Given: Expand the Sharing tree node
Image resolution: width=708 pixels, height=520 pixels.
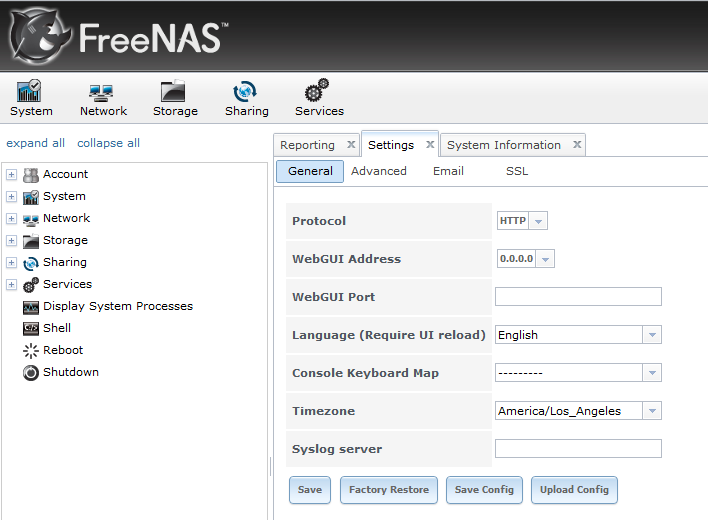Looking at the screenshot, I should point(11,262).
